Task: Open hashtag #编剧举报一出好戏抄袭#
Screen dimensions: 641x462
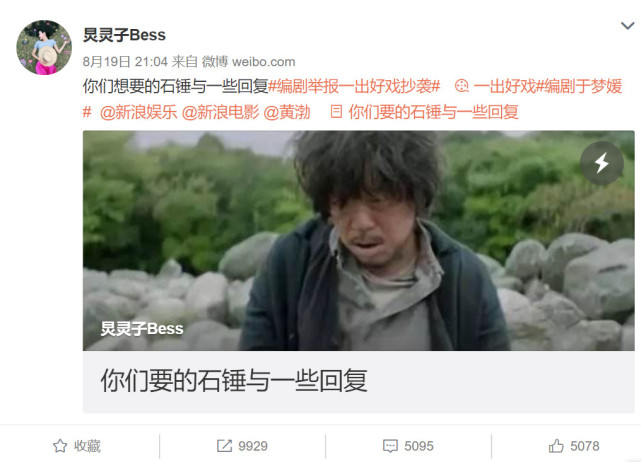Action: tap(354, 86)
